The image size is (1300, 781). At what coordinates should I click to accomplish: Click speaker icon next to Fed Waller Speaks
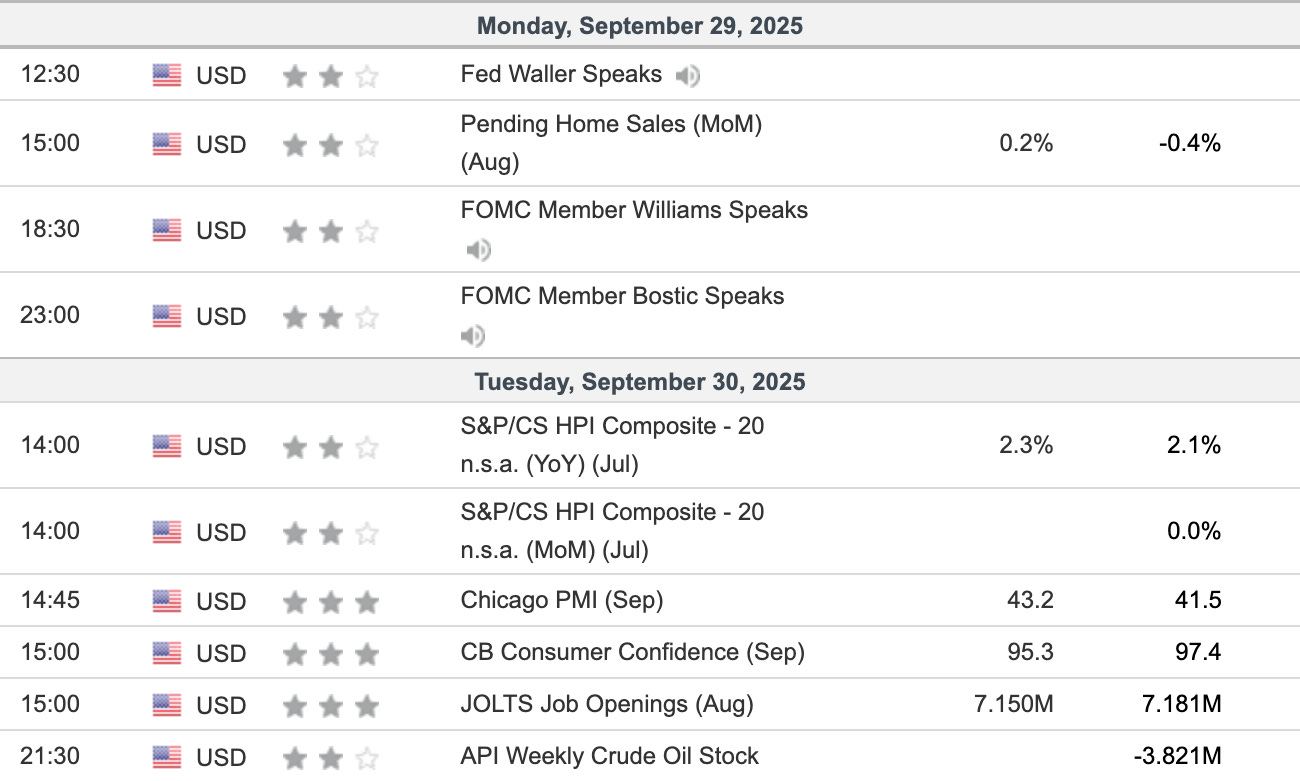pos(688,75)
